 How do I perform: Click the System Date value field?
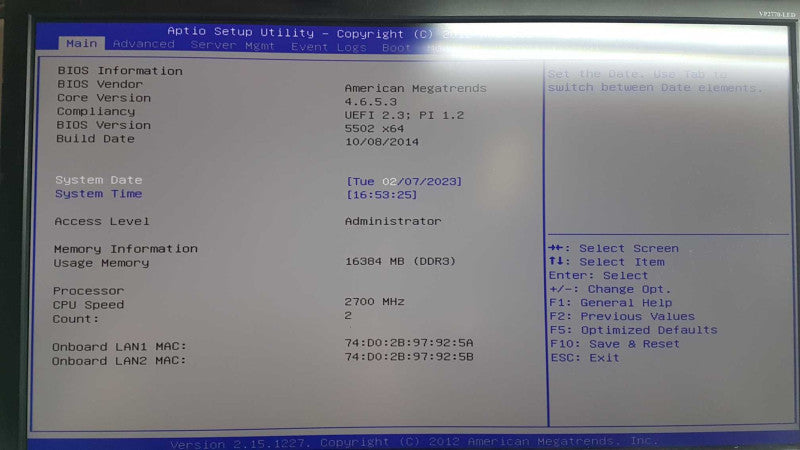[x=404, y=181]
